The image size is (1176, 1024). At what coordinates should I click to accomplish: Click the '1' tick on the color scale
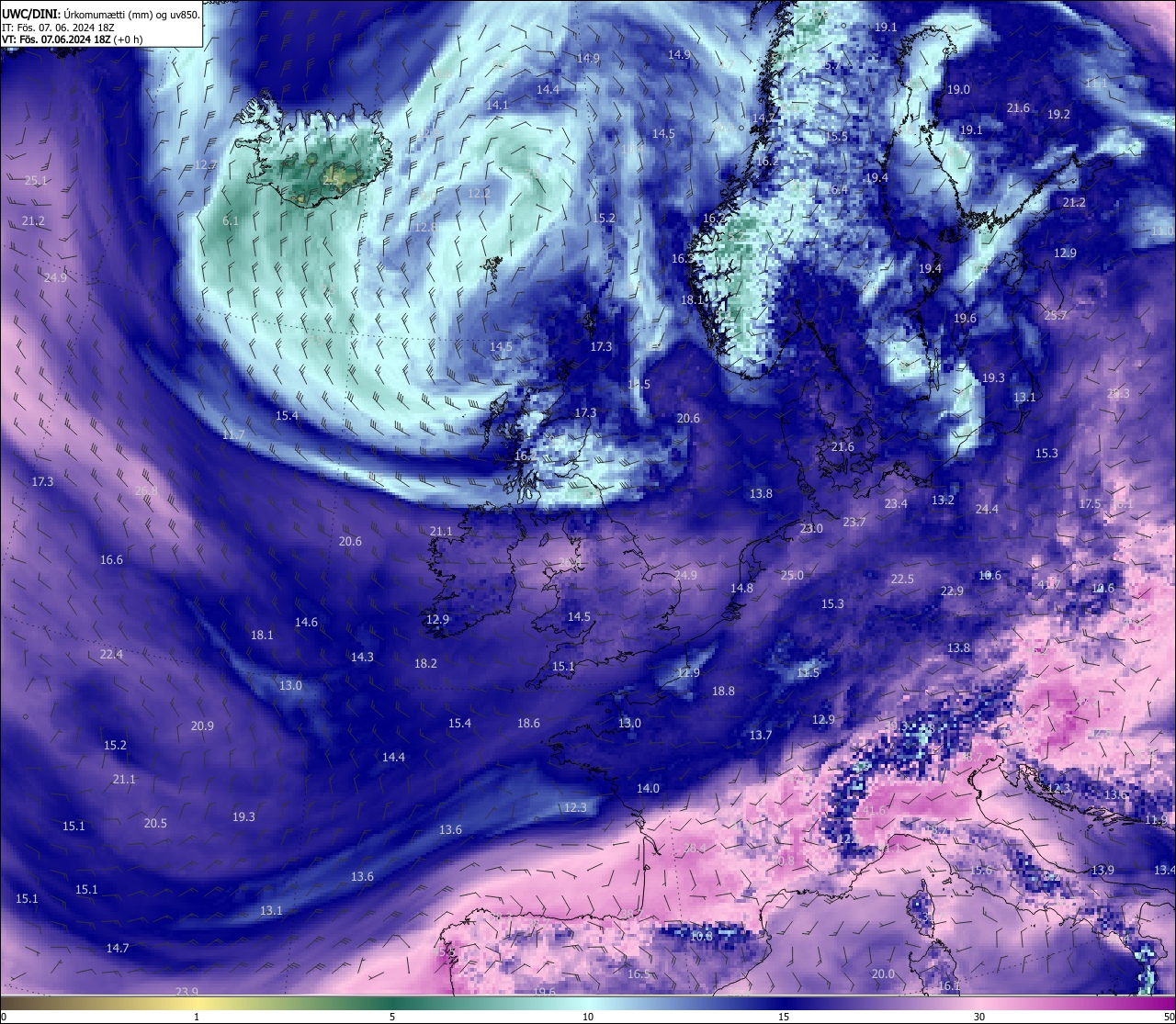coord(197,1017)
